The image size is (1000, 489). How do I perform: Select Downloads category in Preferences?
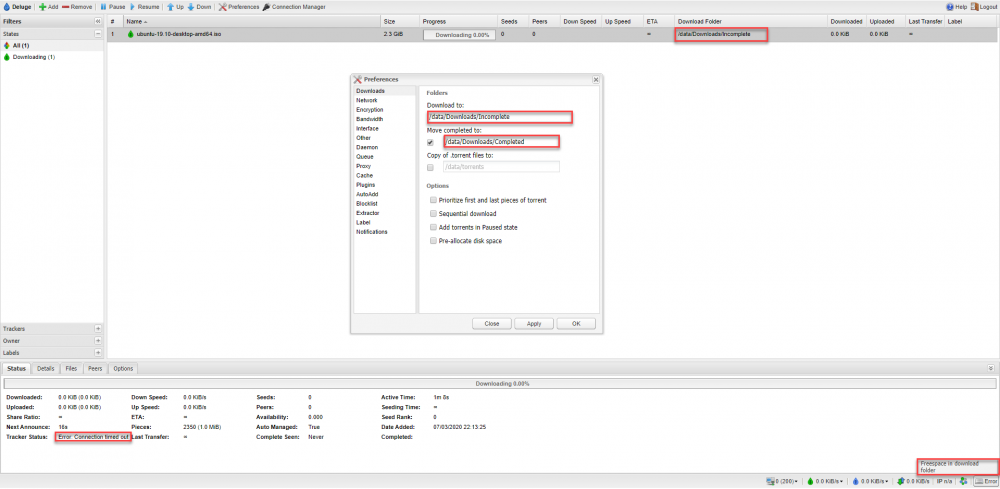(x=385, y=91)
